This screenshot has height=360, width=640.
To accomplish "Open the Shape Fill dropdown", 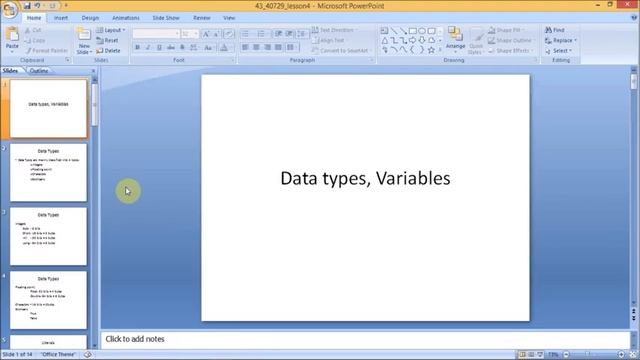I will [x=506, y=30].
